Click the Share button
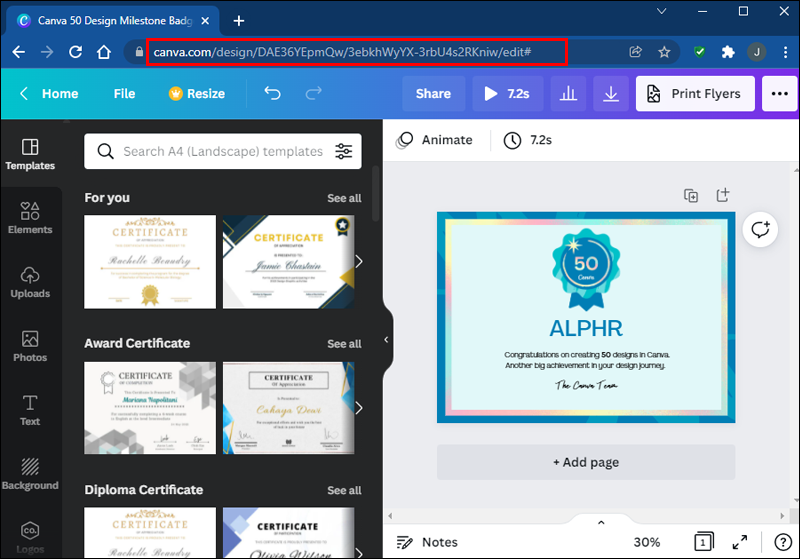 pos(433,93)
